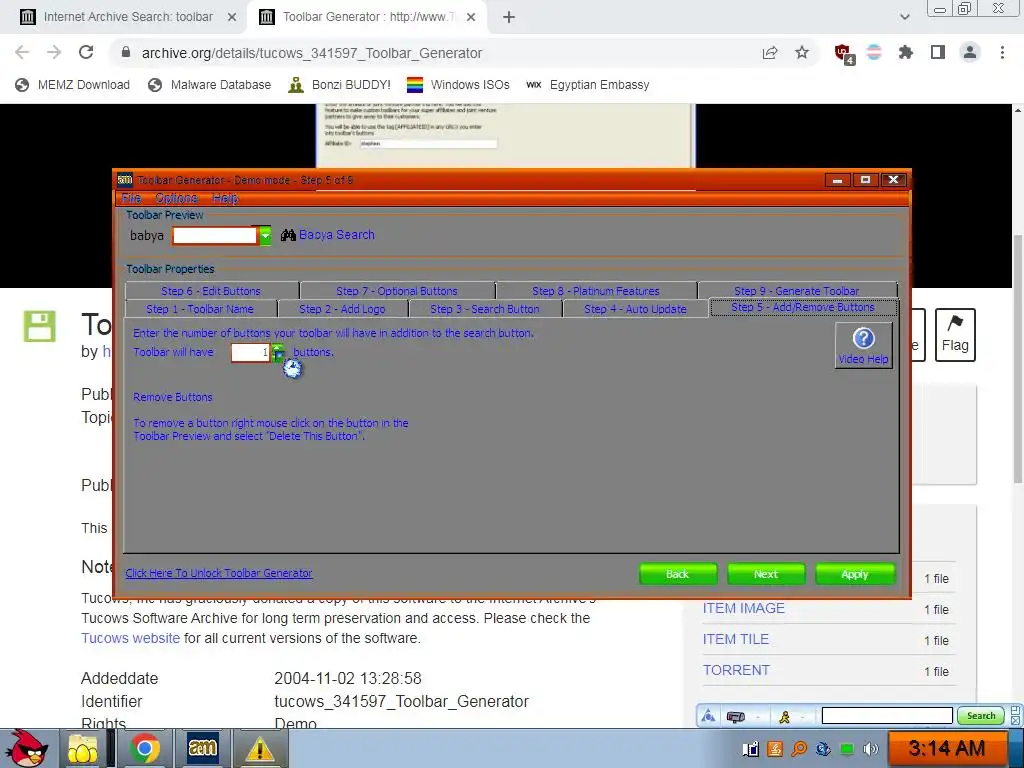Viewport: 1024px width, 768px height.
Task: Click the mailbox icon in deskbar
Action: tap(736, 716)
